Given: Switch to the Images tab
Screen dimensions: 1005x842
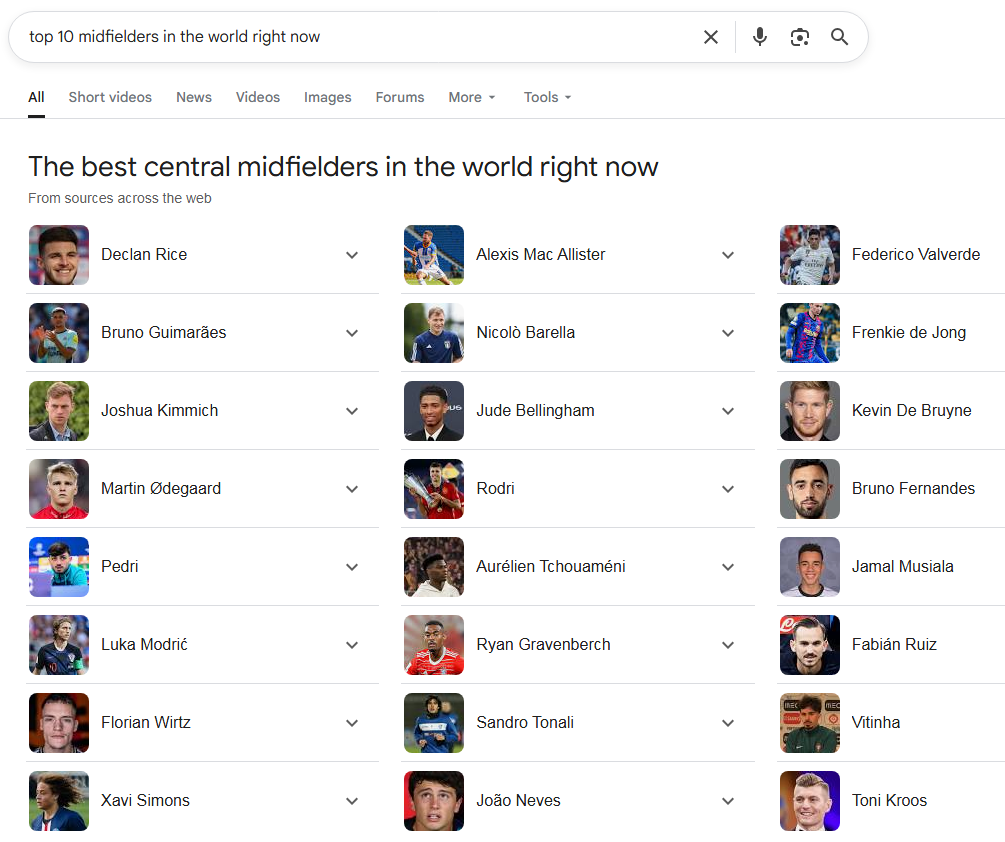Looking at the screenshot, I should point(328,97).
